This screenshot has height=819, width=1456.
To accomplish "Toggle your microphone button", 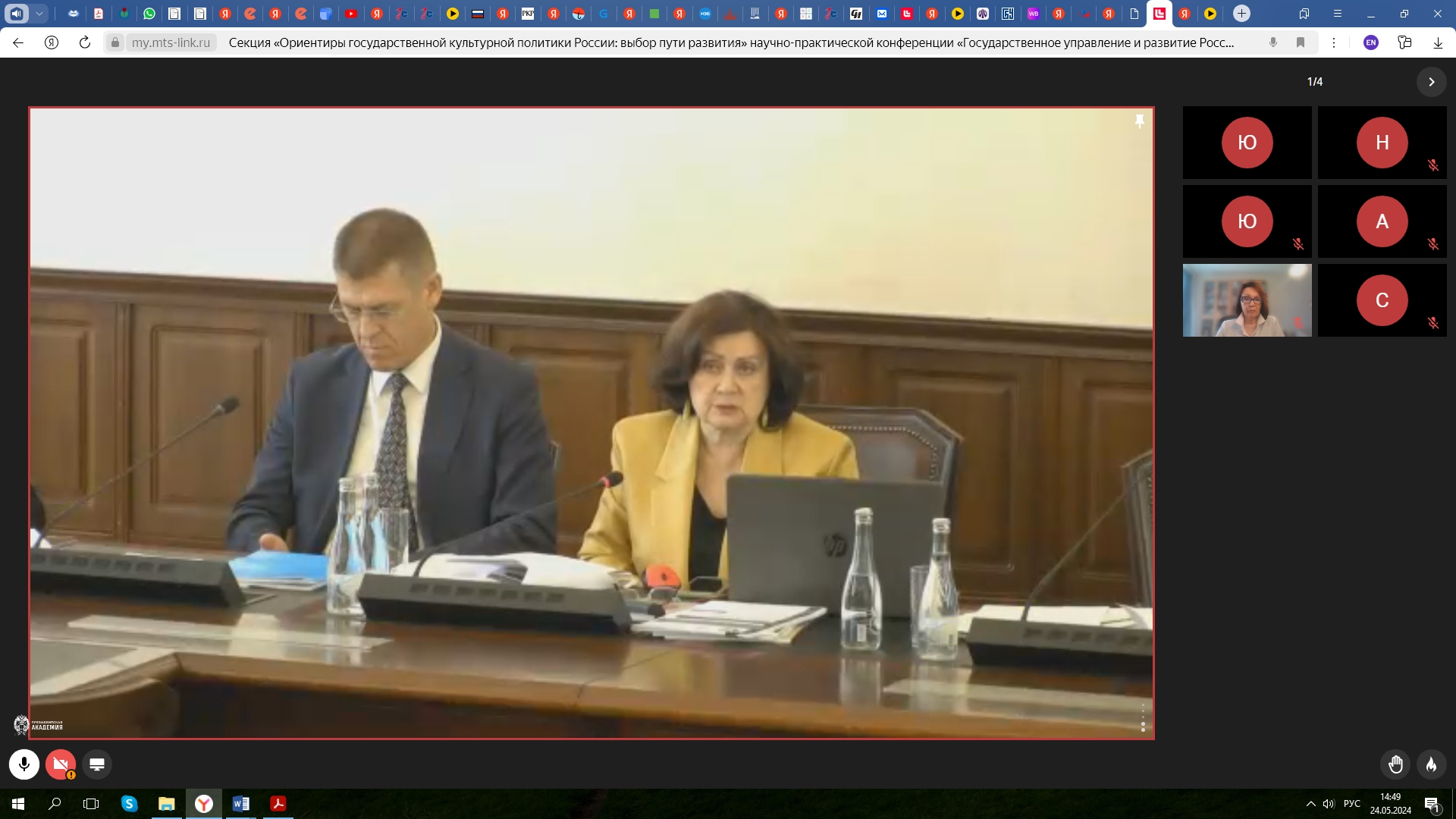I will coord(24,764).
